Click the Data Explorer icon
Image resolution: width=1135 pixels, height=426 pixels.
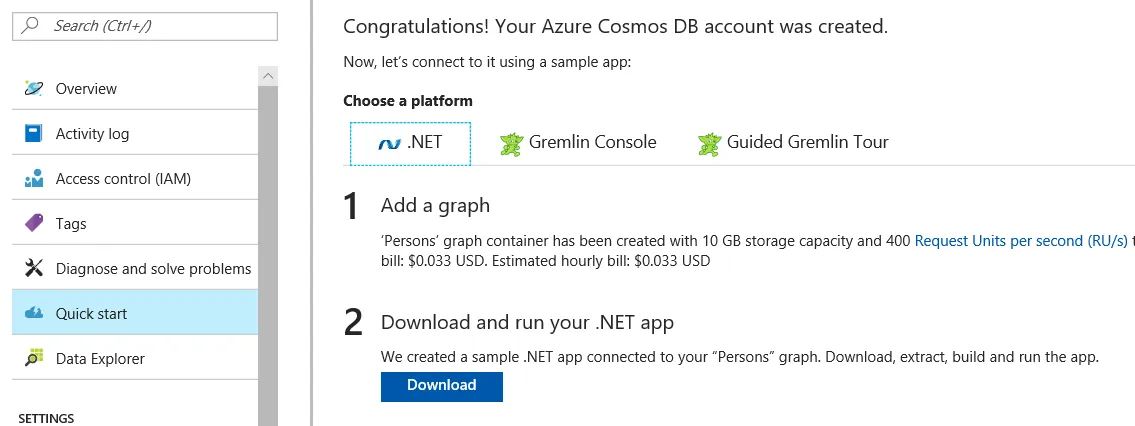pos(34,358)
